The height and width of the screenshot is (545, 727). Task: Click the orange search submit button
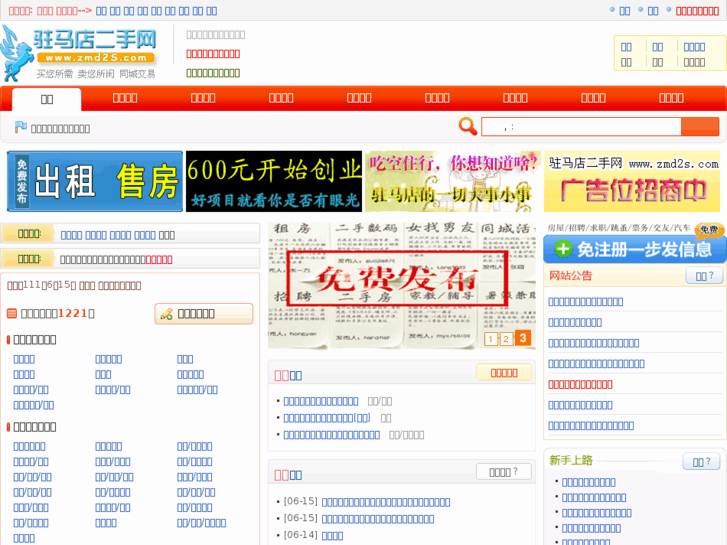tap(700, 127)
